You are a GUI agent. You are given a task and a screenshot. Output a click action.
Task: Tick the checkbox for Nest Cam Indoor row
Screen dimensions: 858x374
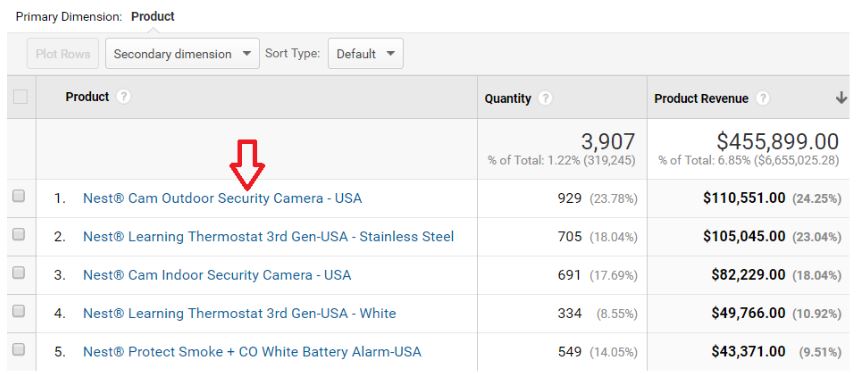point(19,273)
